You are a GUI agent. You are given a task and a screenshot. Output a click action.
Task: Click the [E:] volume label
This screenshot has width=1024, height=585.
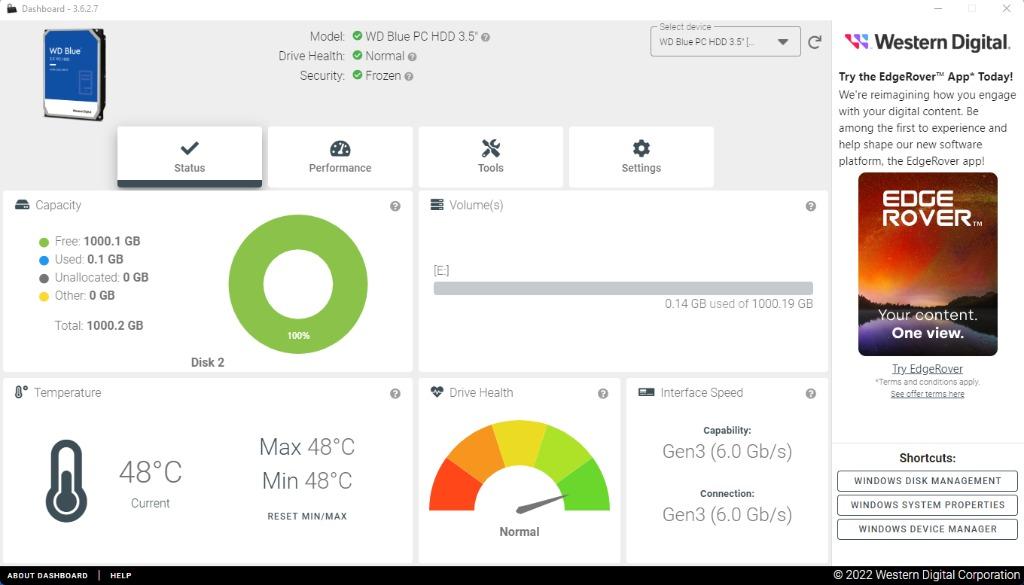(441, 270)
